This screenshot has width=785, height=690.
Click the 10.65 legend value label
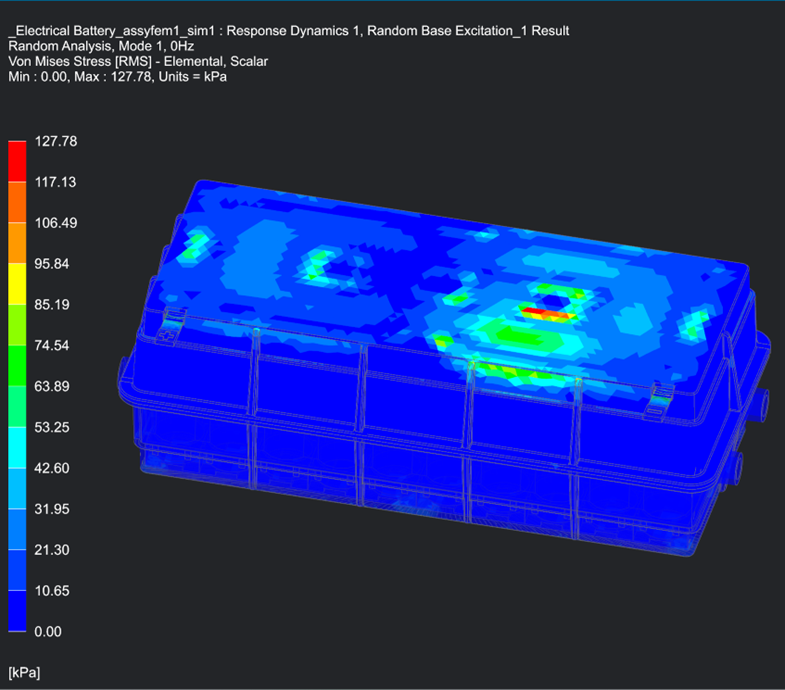(x=52, y=591)
